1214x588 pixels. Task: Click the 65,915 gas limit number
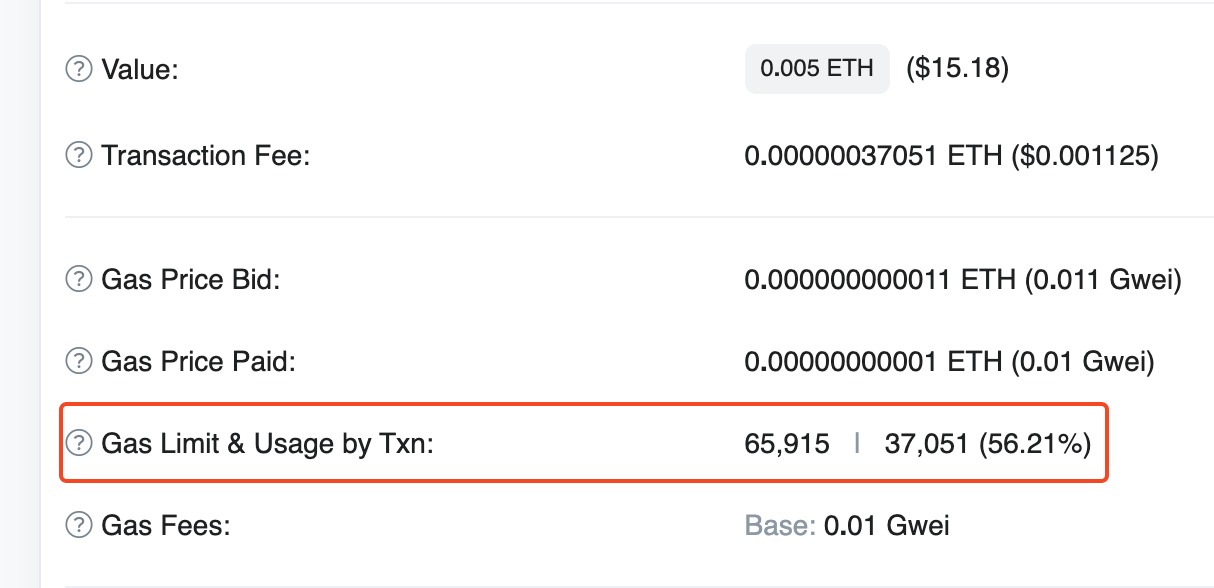(x=787, y=444)
